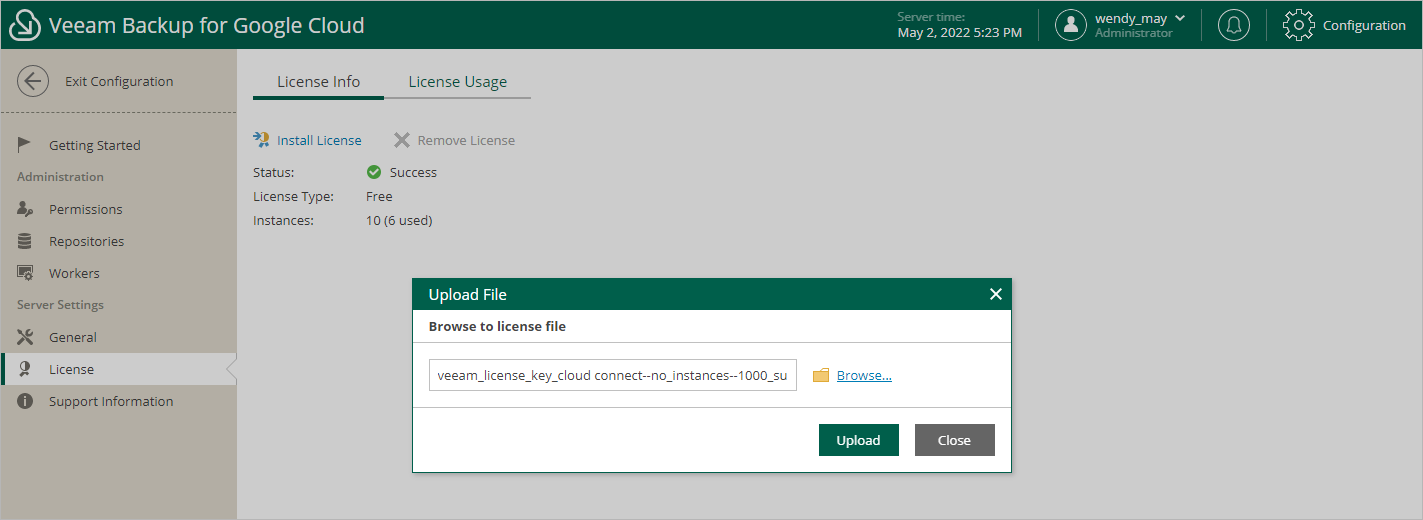1423x520 pixels.
Task: Click the Exit Configuration back arrow
Action: [33, 81]
